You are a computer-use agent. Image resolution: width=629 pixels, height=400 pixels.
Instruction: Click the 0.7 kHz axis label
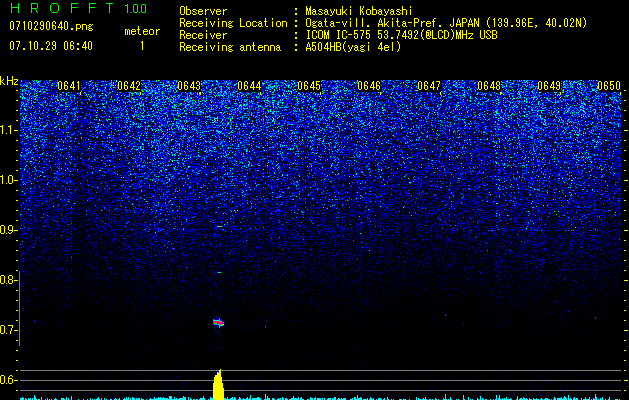point(7,330)
